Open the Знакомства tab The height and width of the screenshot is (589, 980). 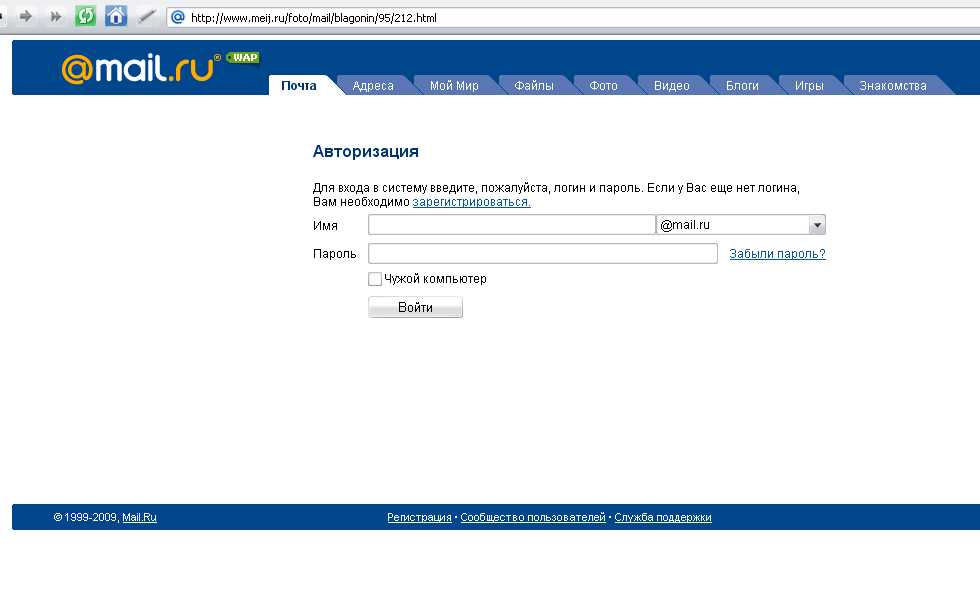point(892,86)
